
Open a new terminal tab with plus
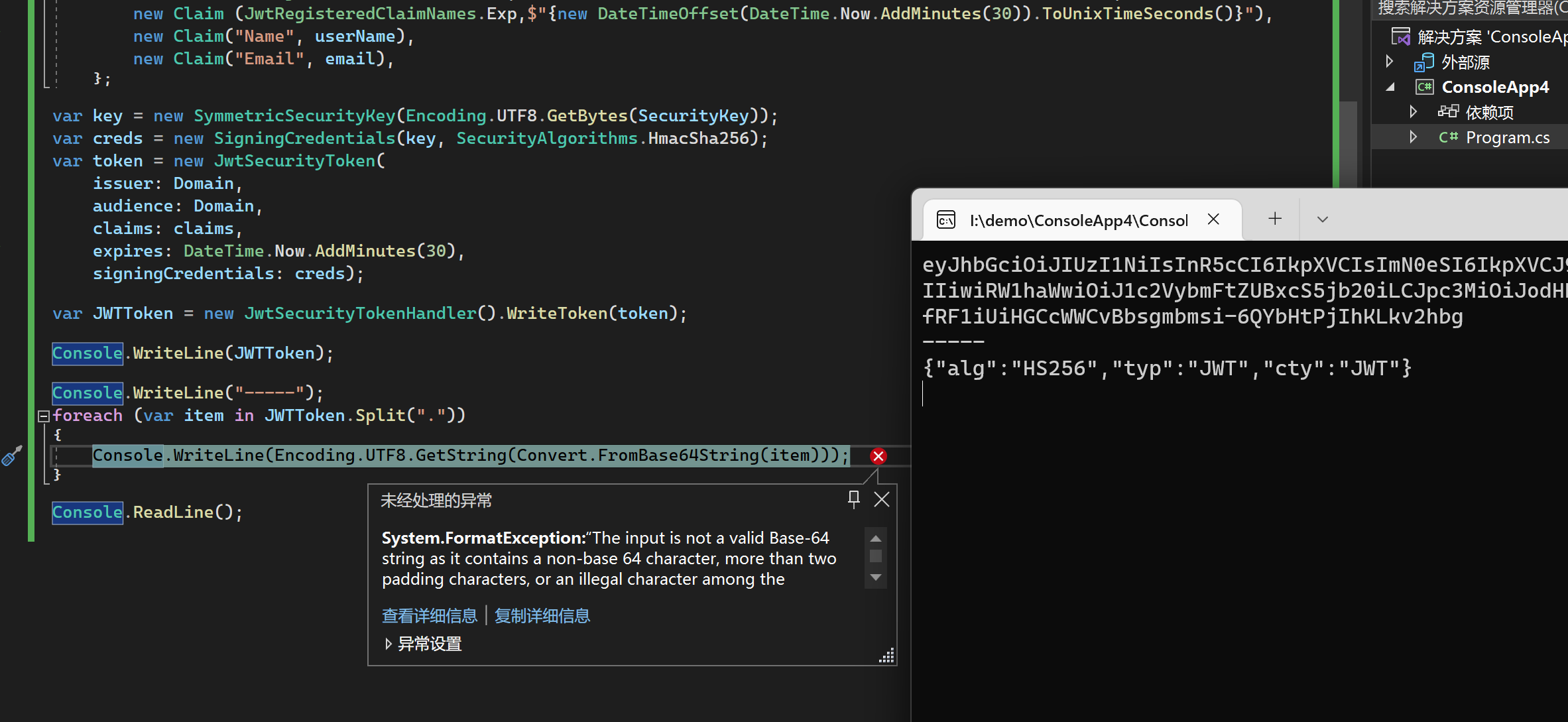(1274, 219)
